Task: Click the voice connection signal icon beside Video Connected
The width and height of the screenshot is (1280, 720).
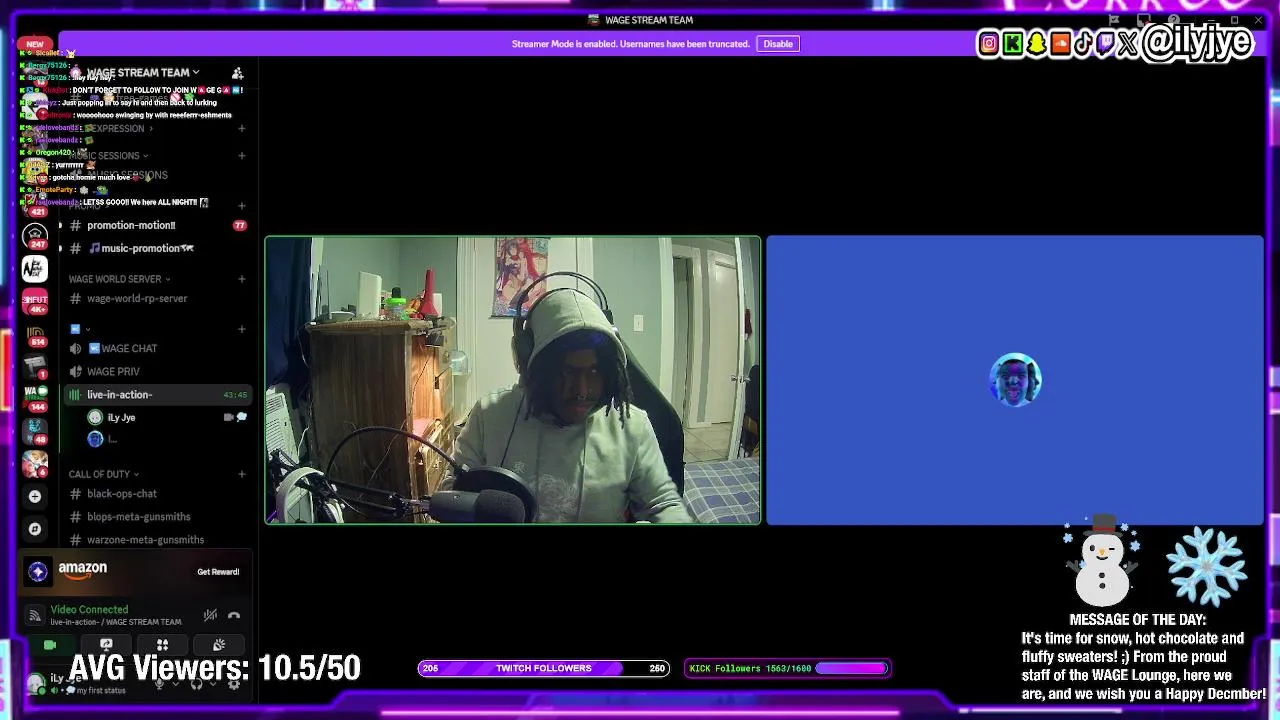Action: pyautogui.click(x=35, y=615)
